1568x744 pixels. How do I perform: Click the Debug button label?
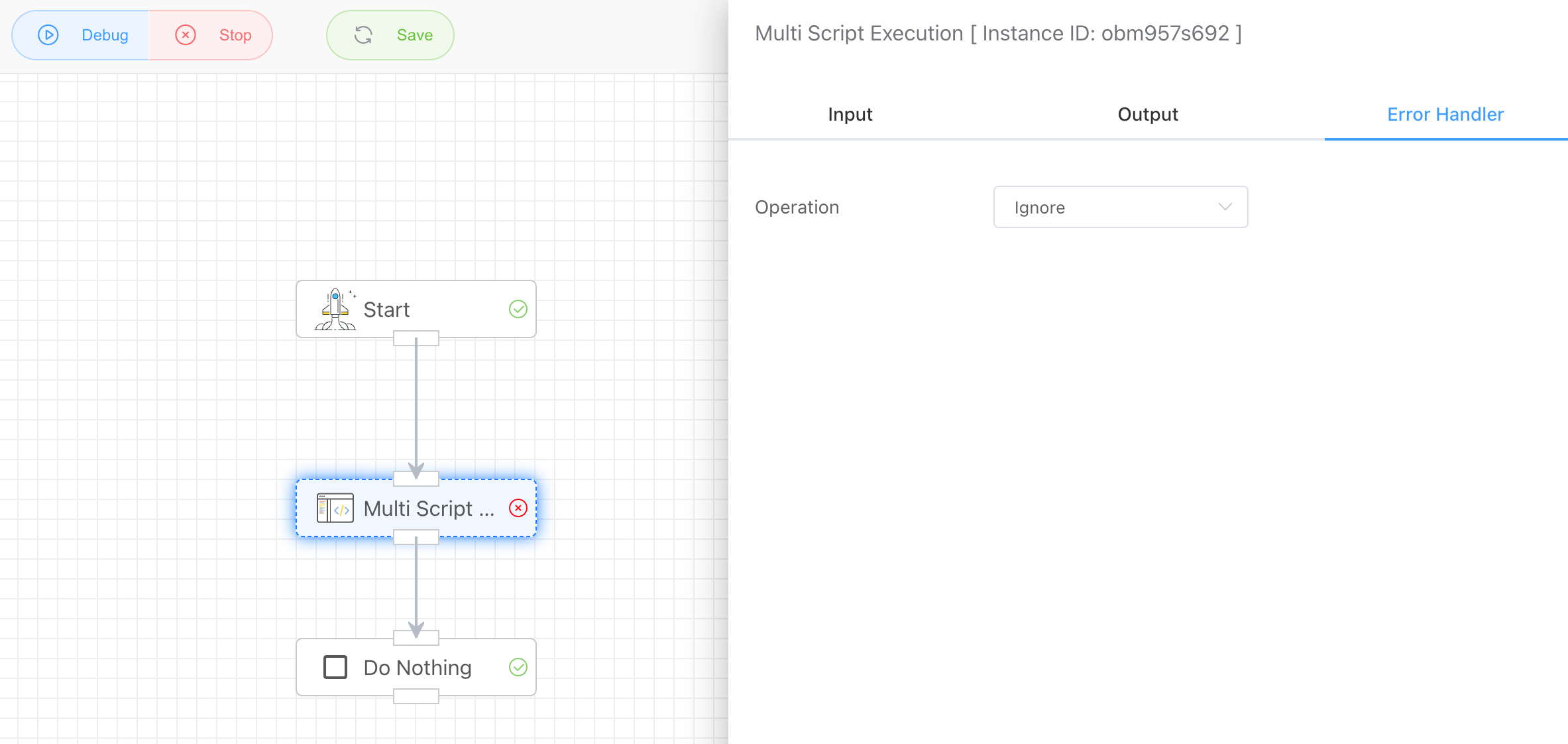[x=105, y=35]
